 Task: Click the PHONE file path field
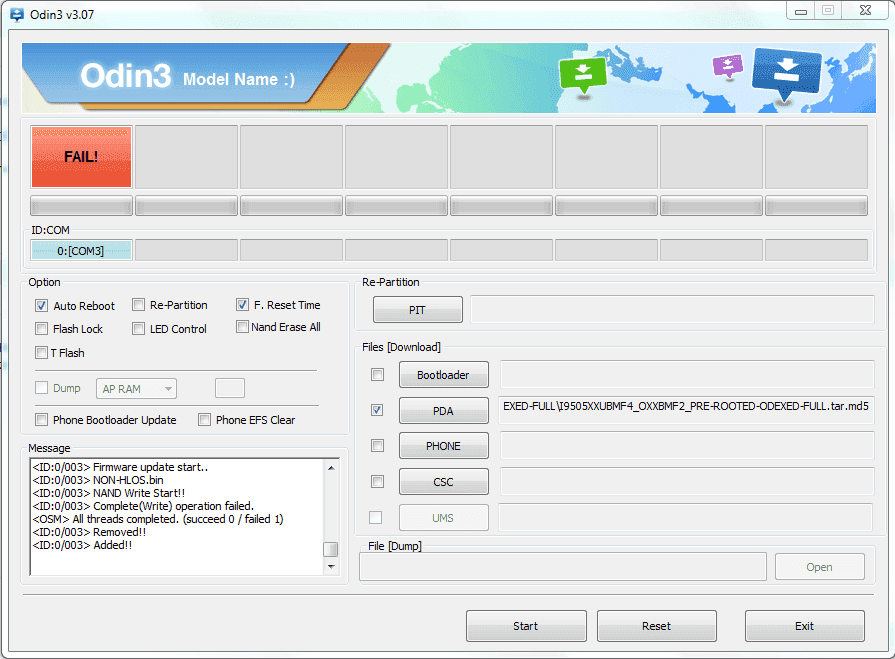(687, 445)
